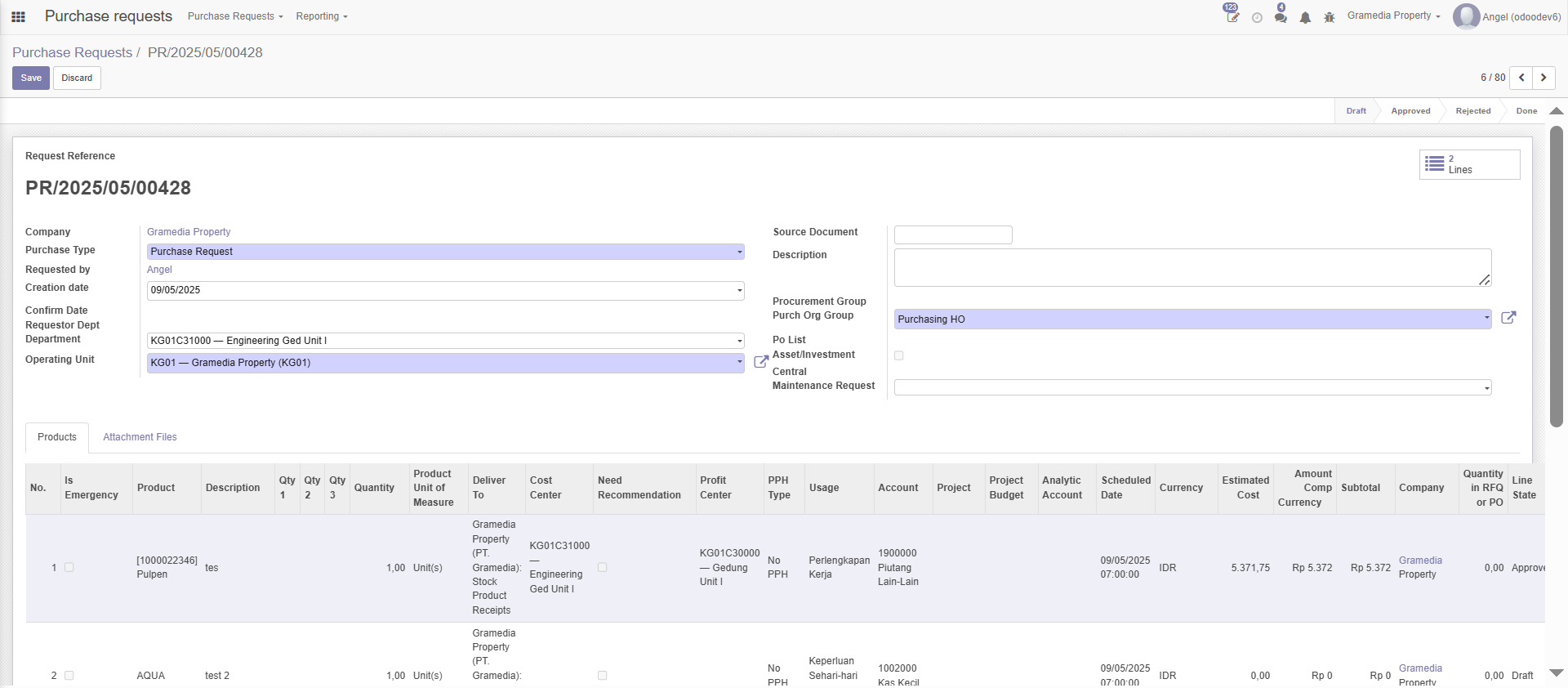Open the bug debug tools icon
The height and width of the screenshot is (688, 1568).
[x=1330, y=17]
